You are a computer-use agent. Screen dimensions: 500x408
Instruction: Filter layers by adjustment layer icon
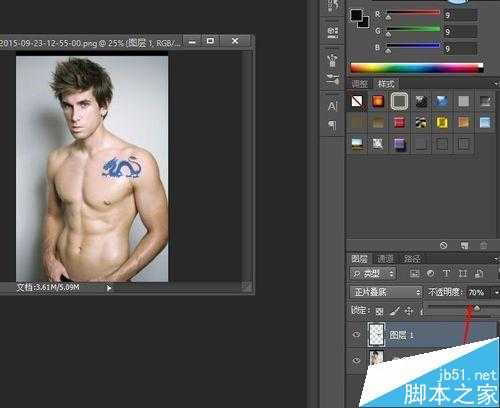(x=430, y=274)
